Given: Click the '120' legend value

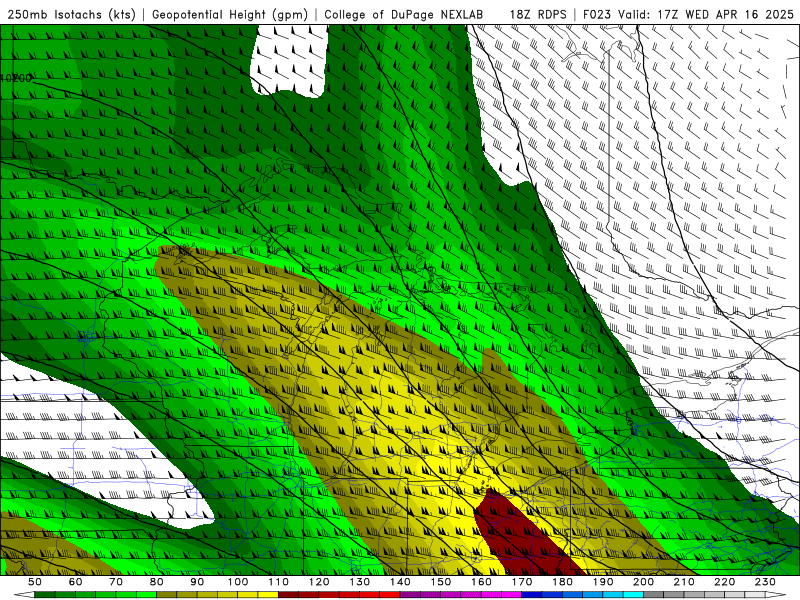Looking at the screenshot, I should 319,582.
